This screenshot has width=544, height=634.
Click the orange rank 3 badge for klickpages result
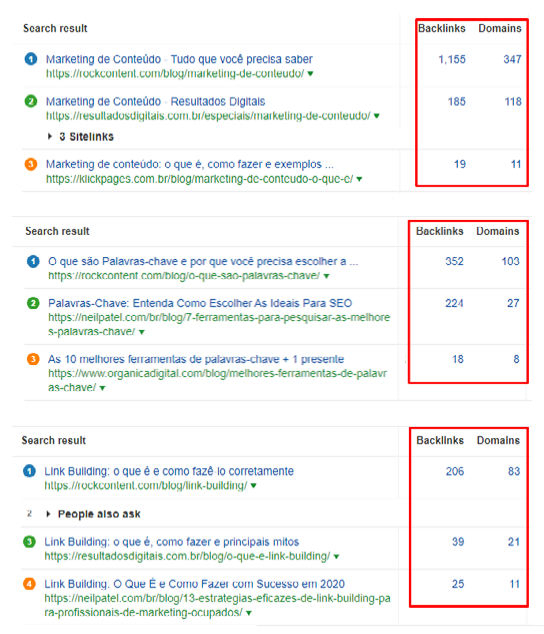pos(31,164)
